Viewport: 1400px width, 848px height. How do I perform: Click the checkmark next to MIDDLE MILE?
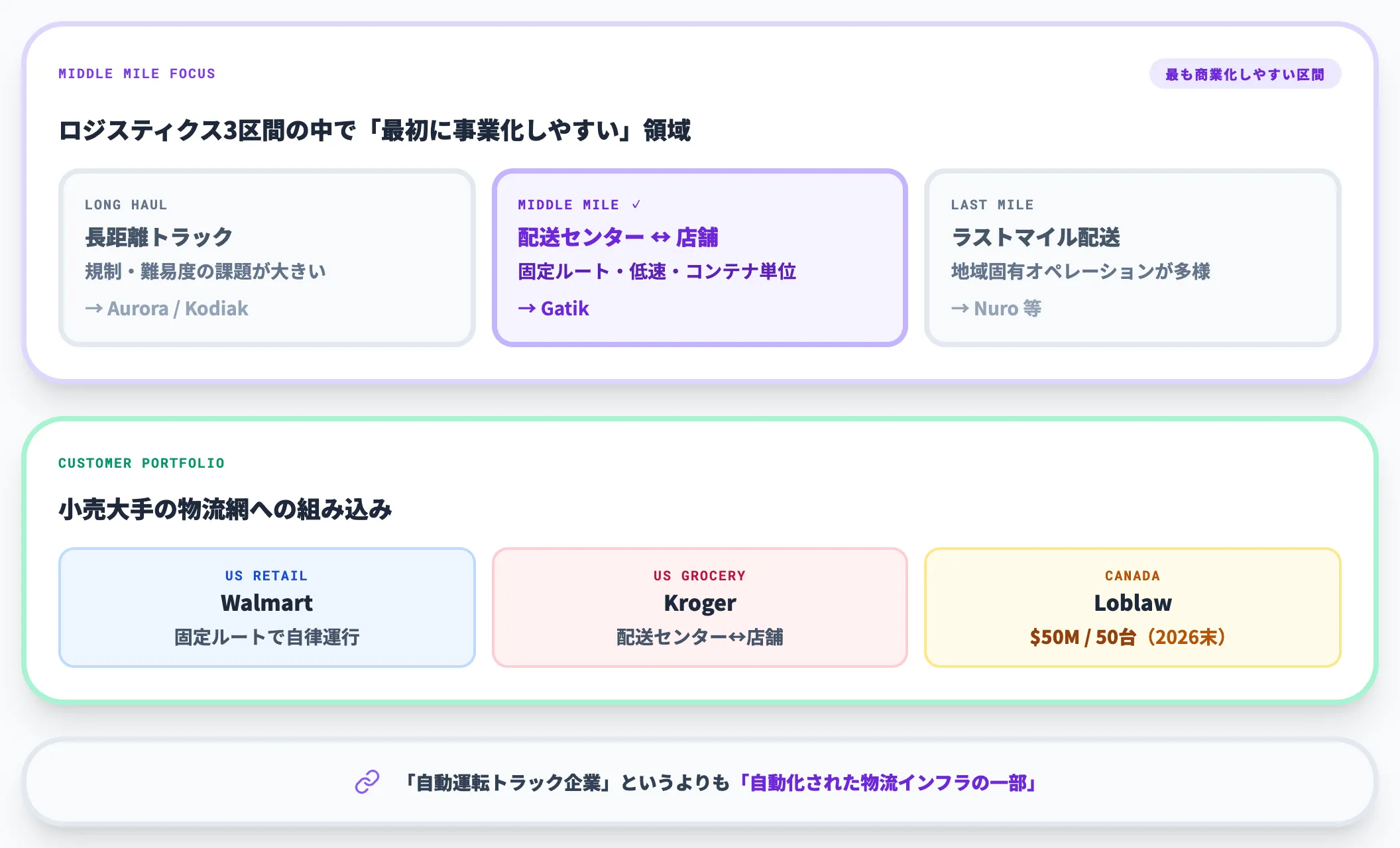636,205
